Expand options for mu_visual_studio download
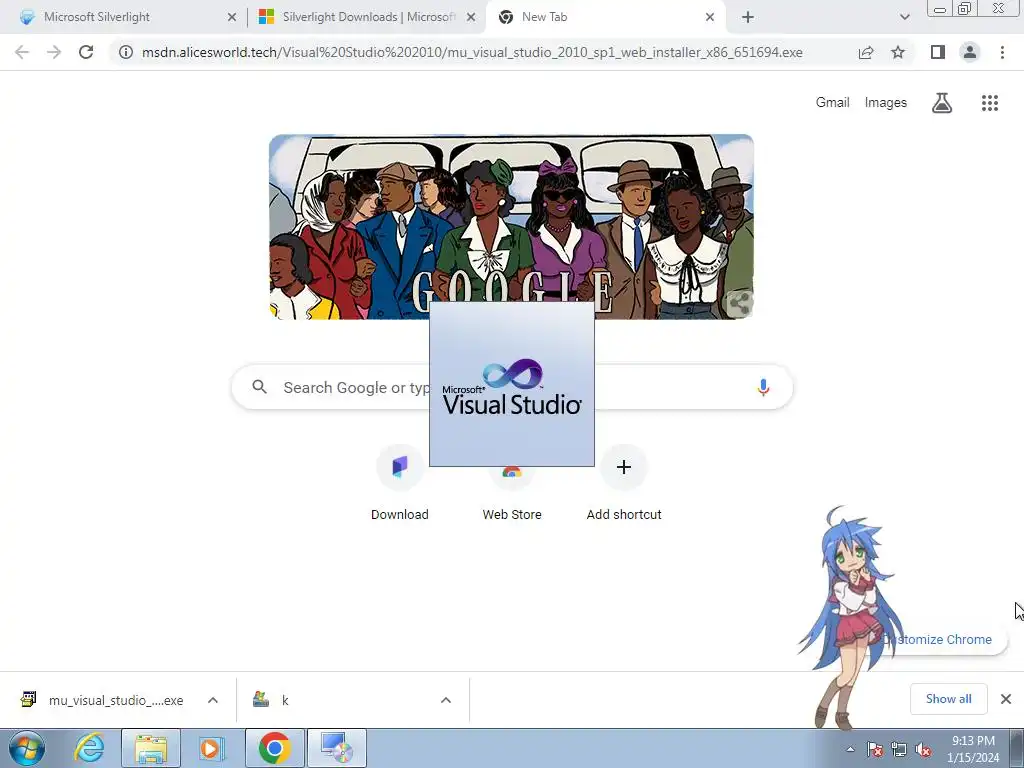Screen dimensions: 1024x768 pos(213,700)
